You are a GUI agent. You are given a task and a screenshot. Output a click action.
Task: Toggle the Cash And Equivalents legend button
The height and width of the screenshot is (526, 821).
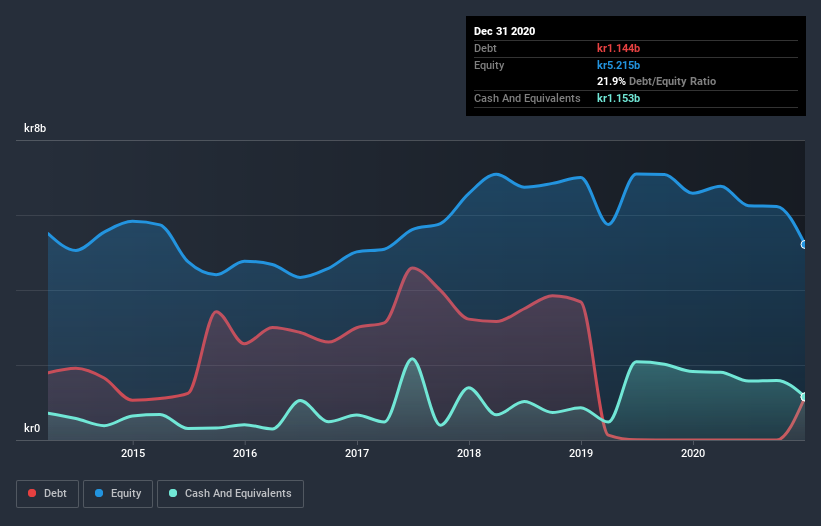coord(230,494)
